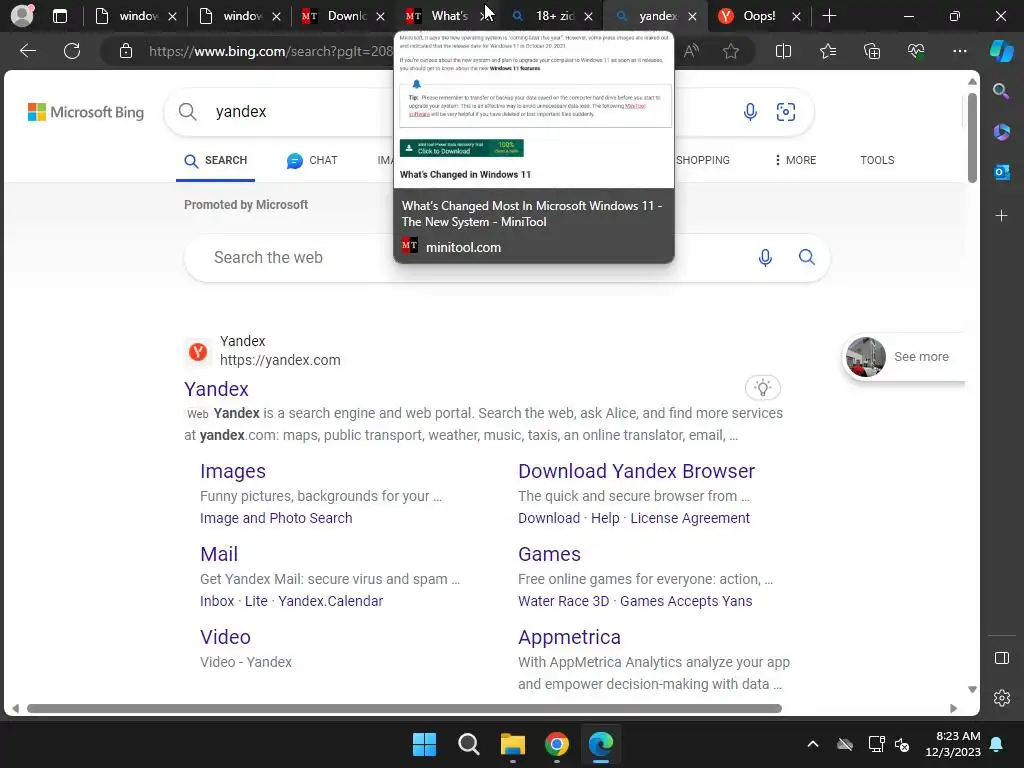Viewport: 1024px width, 768px height.
Task: Launch Copilot from the toolbar
Action: 1001,51
